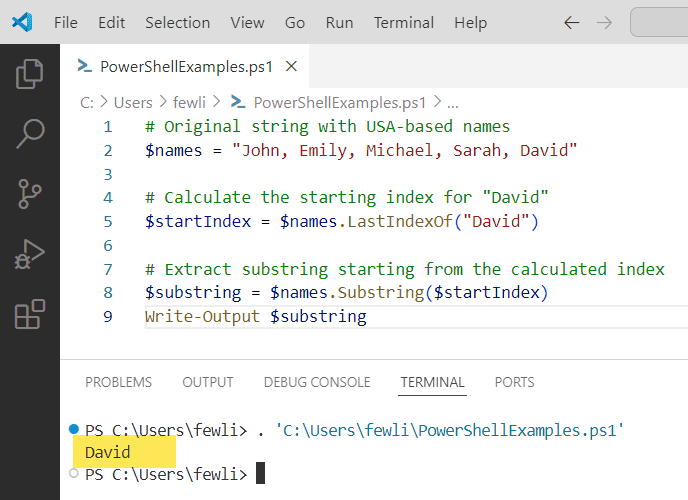Switch to the OUTPUT panel tab
The height and width of the screenshot is (500, 688).
tap(208, 382)
